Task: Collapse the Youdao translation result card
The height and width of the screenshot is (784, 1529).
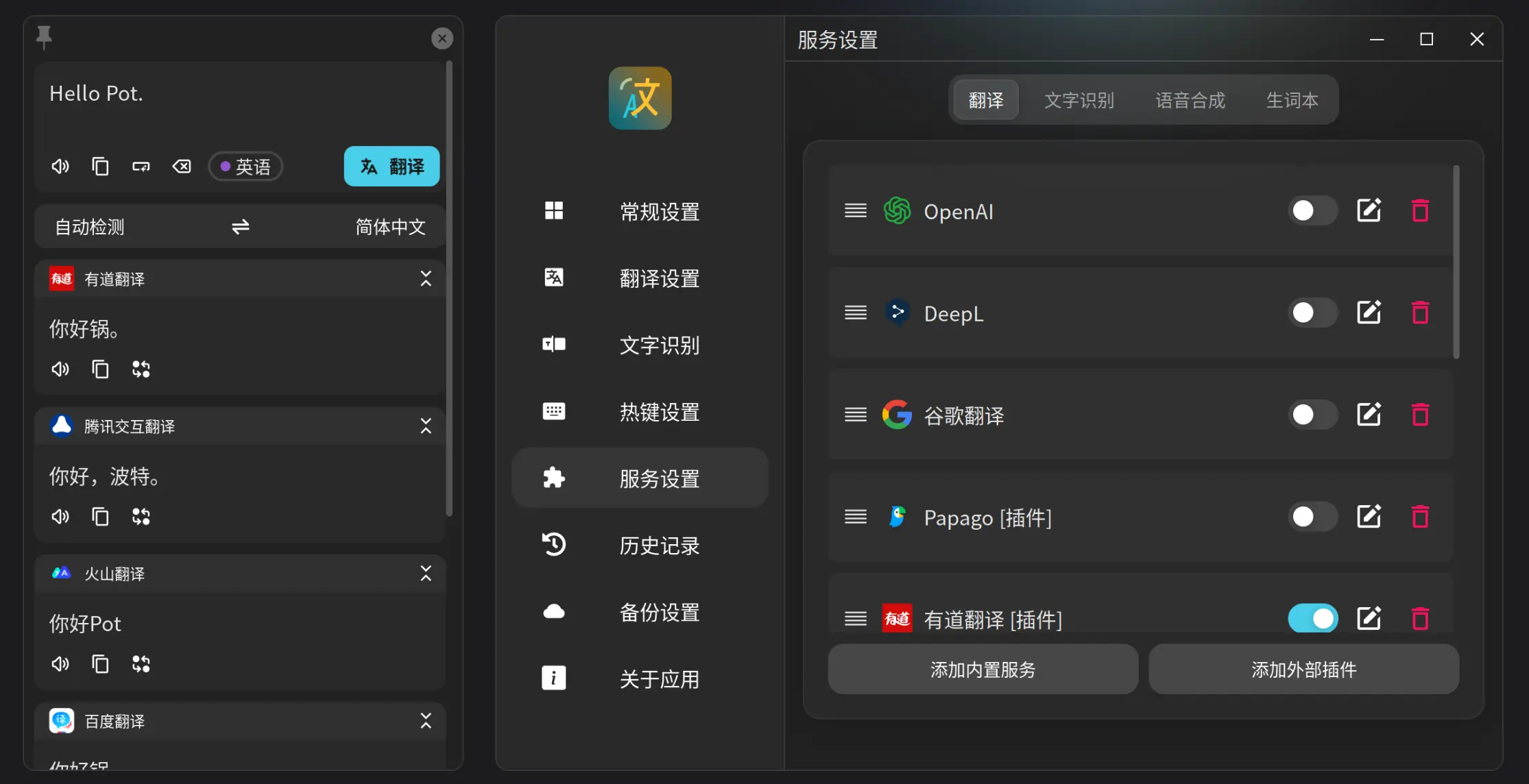Action: tap(426, 279)
